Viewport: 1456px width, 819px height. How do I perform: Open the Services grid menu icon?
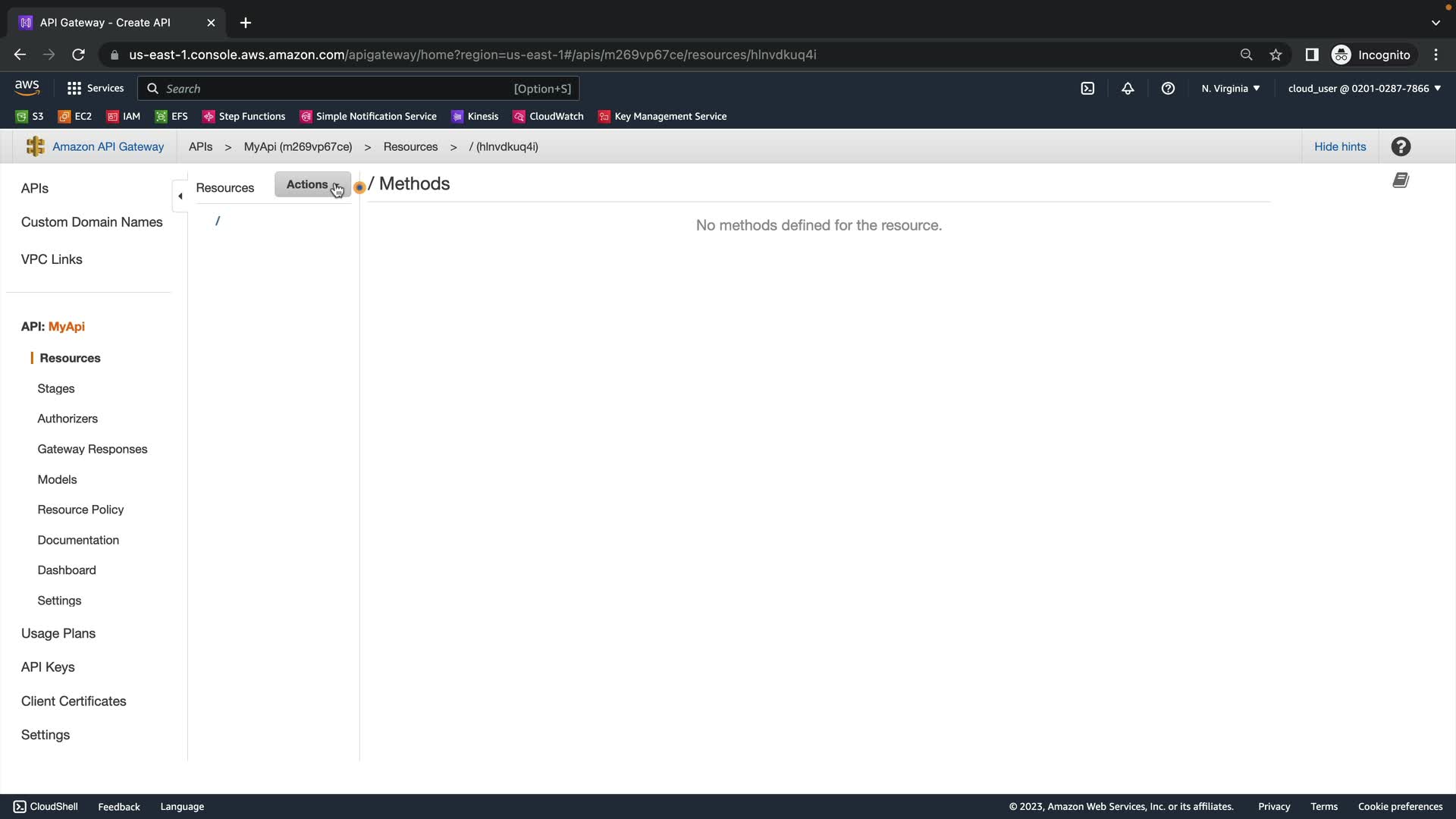pos(74,89)
